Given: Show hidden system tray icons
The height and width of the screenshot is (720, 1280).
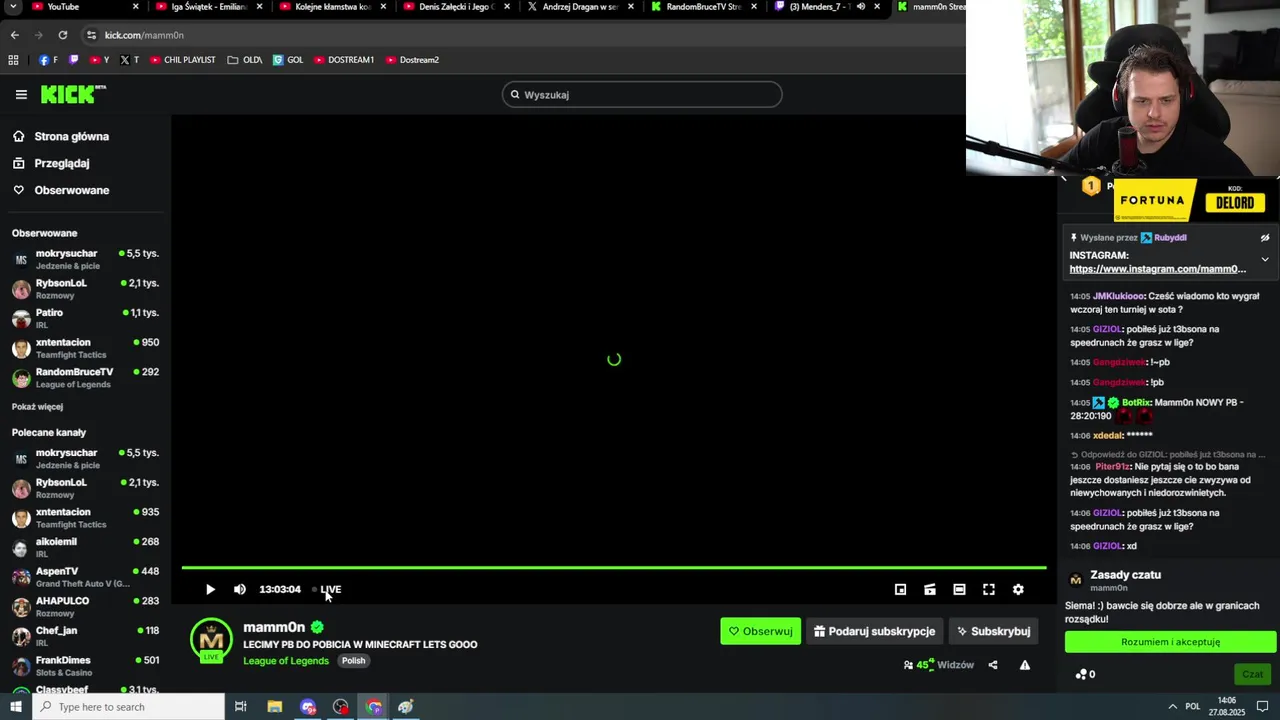Looking at the screenshot, I should (x=1172, y=707).
